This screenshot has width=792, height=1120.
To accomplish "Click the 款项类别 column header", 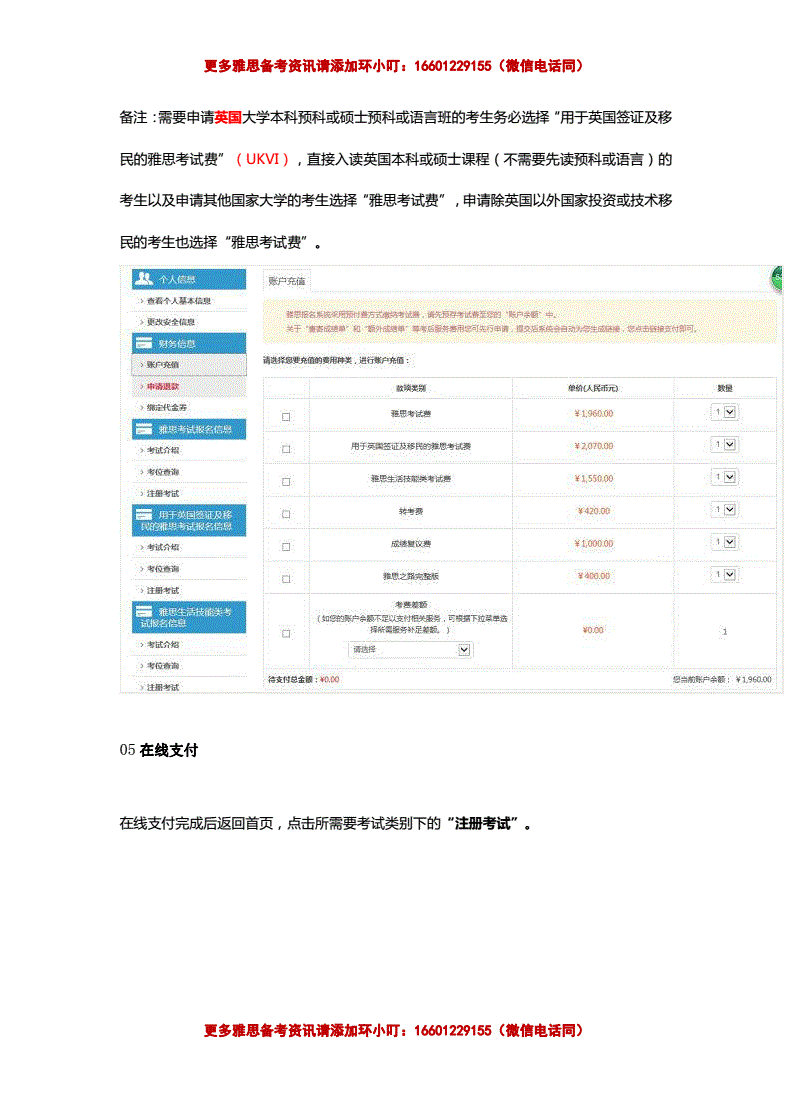I will point(411,389).
